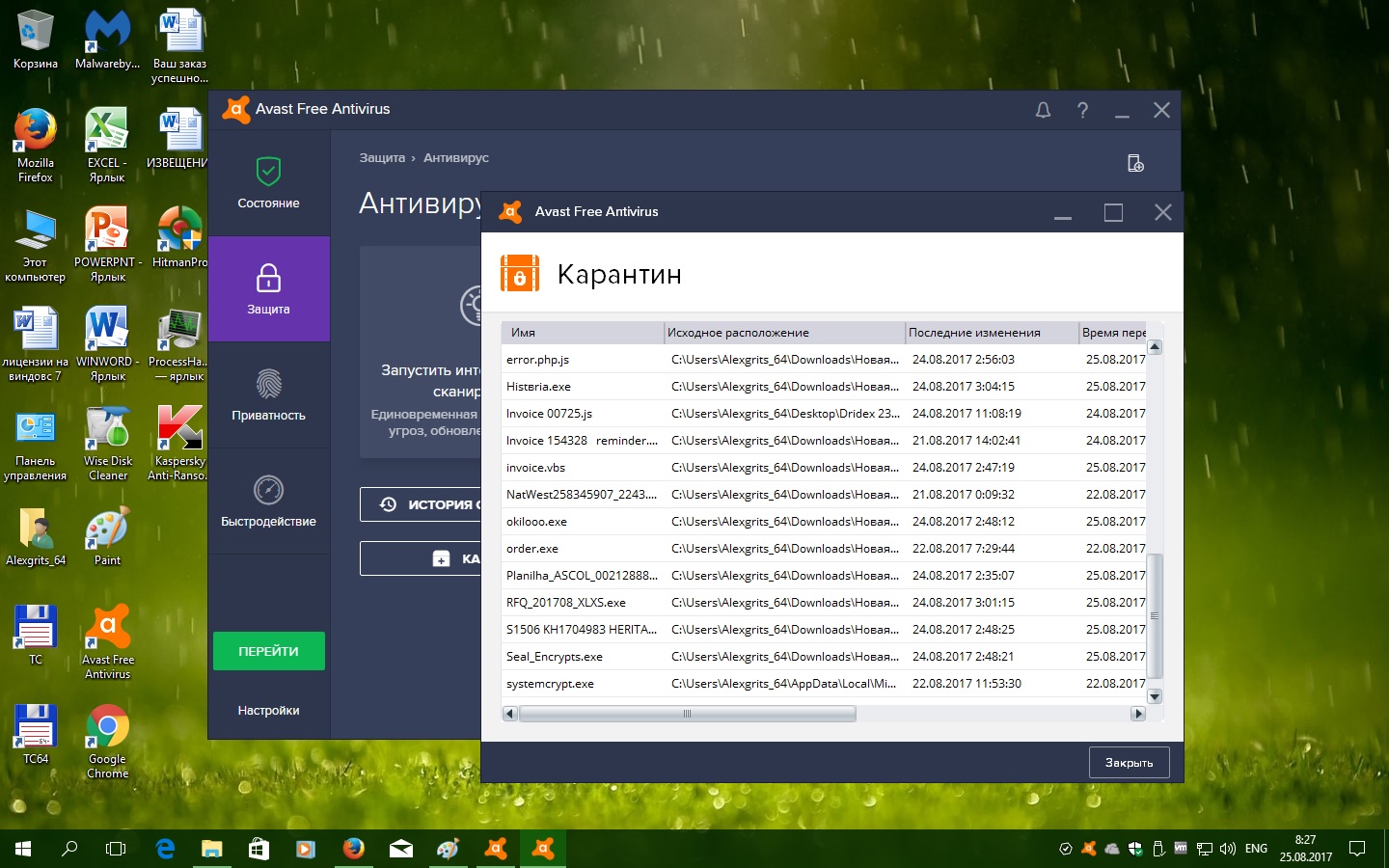Select the Google Chrome desktop shortcut
This screenshot has width=1389, height=868.
coord(107,742)
